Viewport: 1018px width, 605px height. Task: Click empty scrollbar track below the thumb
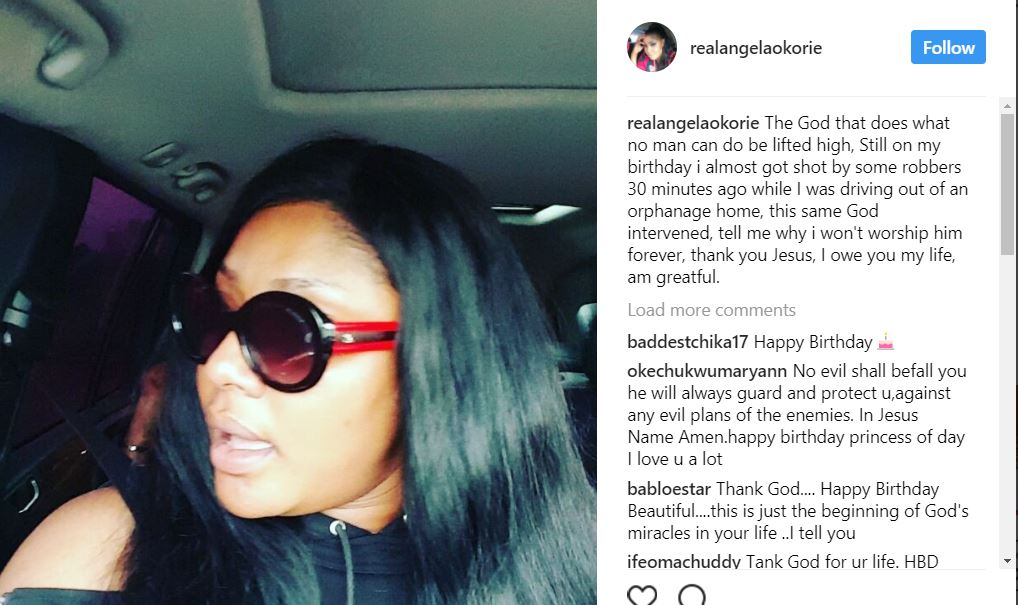click(x=1007, y=402)
